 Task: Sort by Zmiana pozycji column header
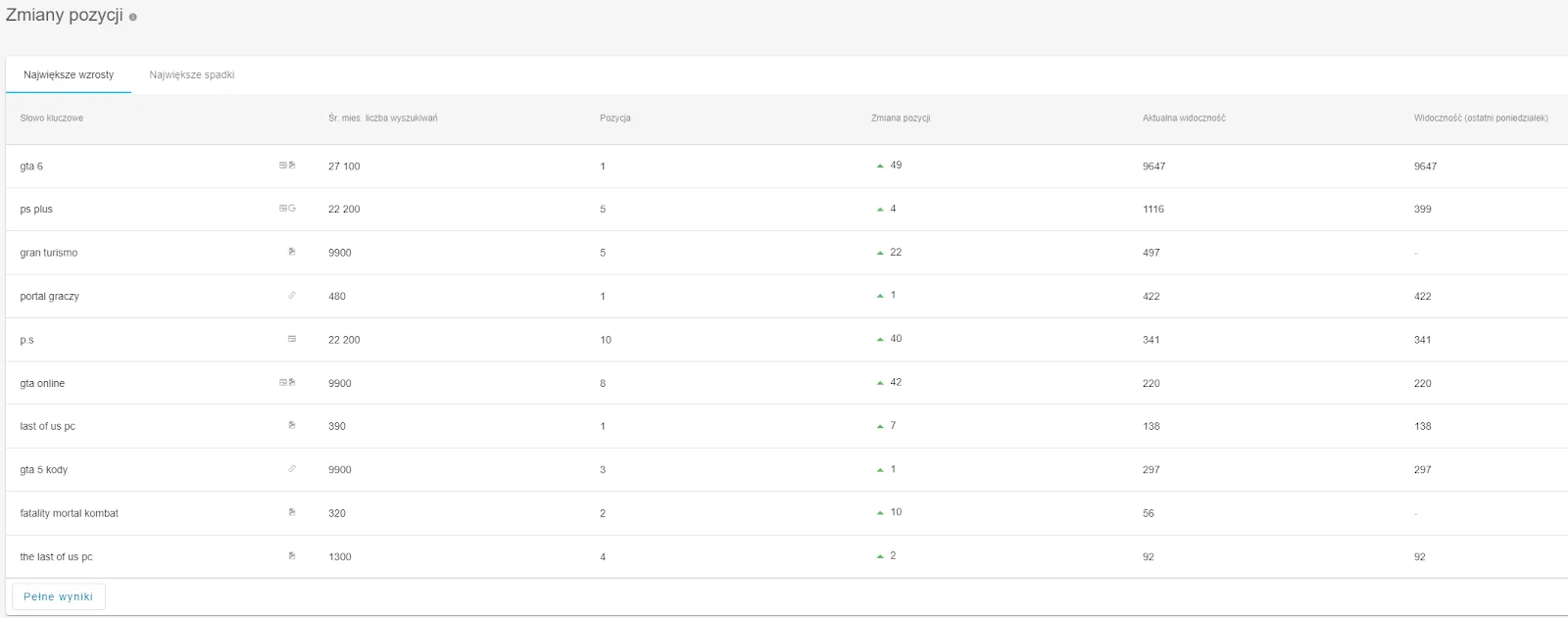tap(901, 119)
